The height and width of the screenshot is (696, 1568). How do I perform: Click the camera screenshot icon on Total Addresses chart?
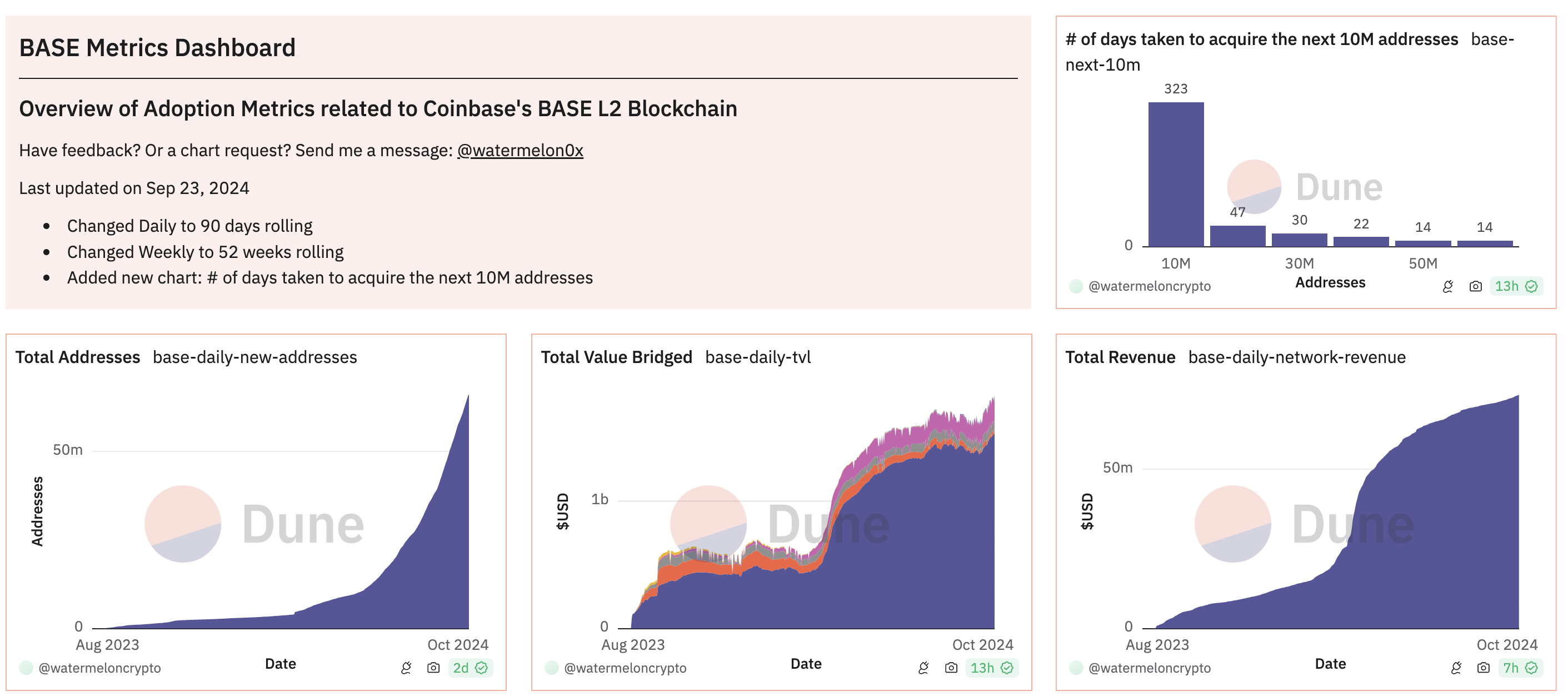[433, 668]
